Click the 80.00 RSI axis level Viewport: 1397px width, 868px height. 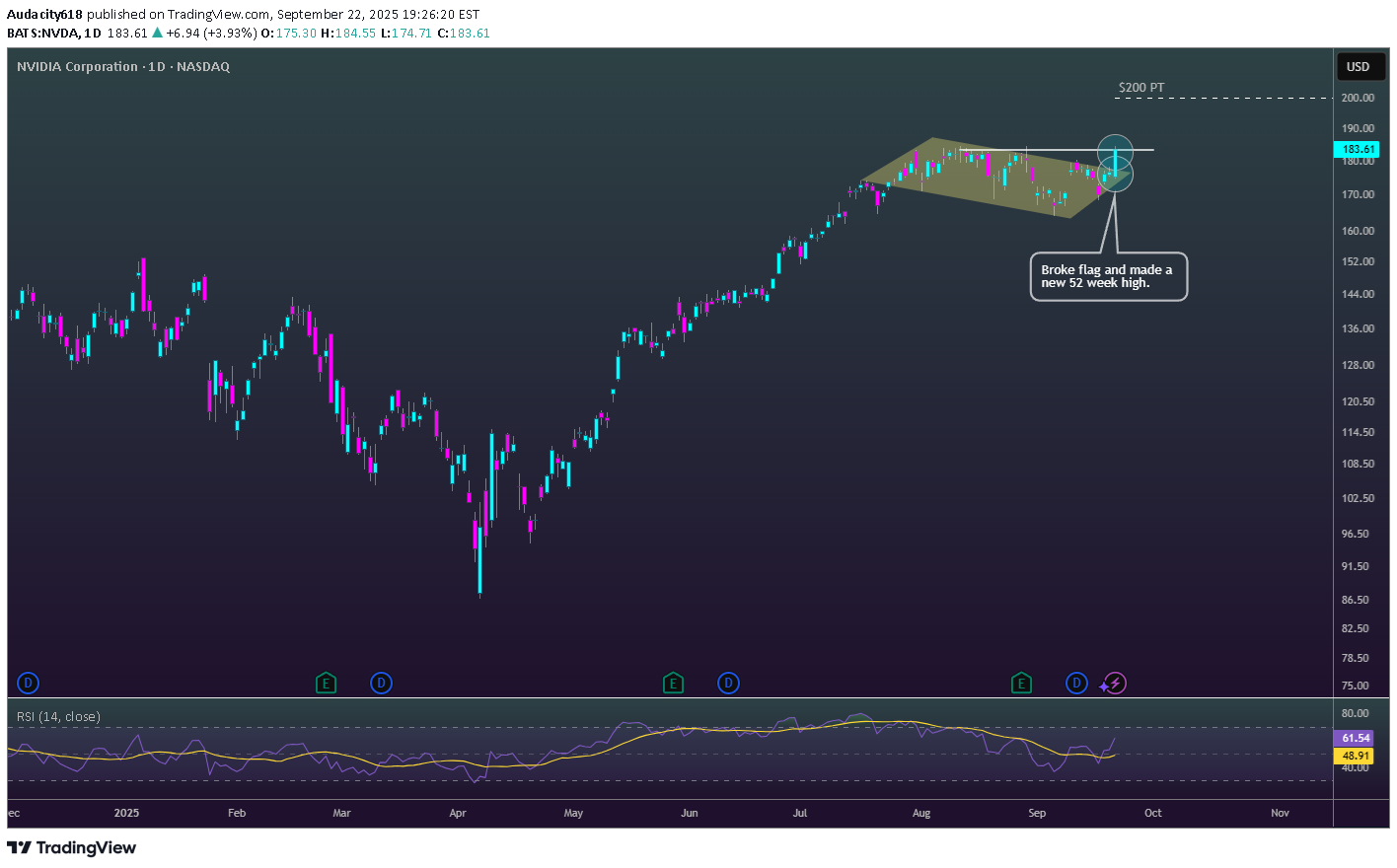click(x=1355, y=713)
